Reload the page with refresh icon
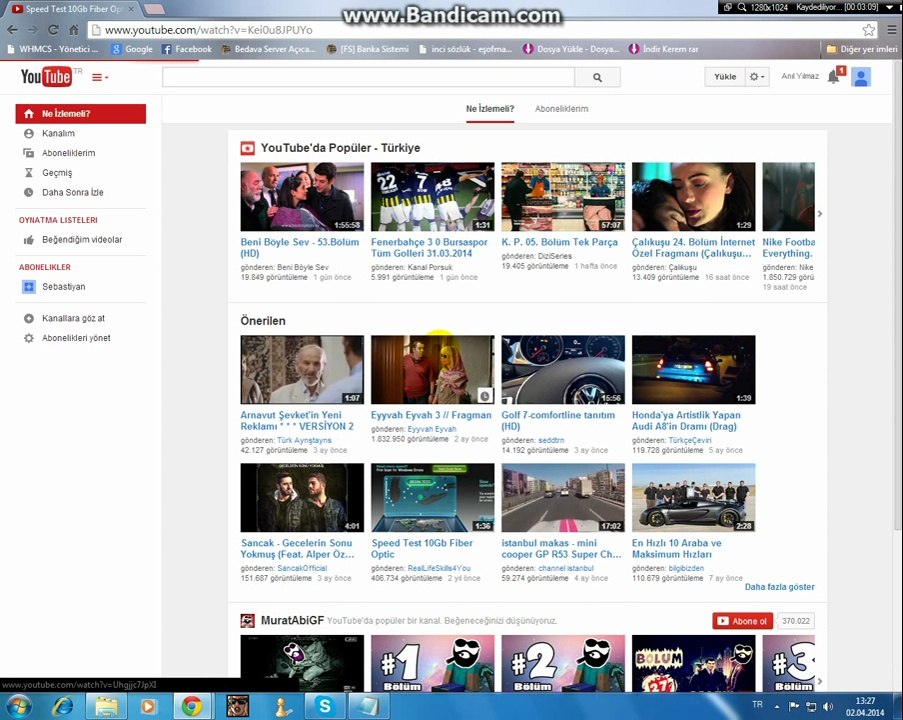Viewport: 903px width, 720px height. point(54,29)
